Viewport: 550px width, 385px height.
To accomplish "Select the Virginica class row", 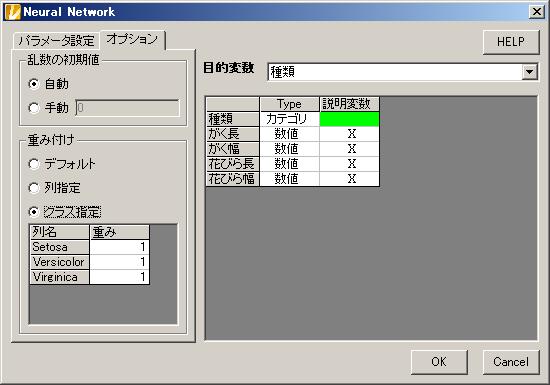I will pyautogui.click(x=59, y=277).
